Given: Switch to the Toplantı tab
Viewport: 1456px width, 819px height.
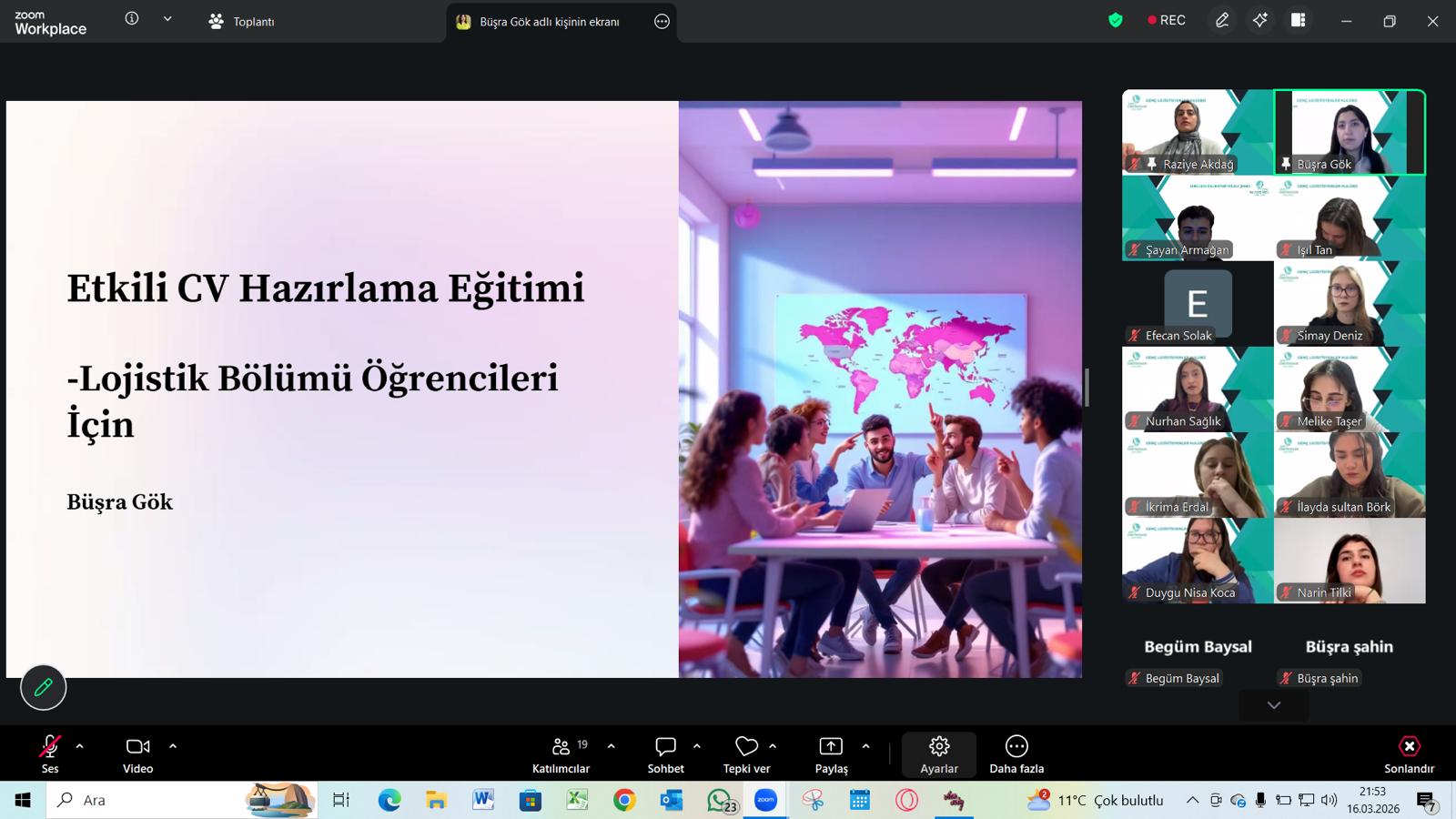Looking at the screenshot, I should point(242,21).
